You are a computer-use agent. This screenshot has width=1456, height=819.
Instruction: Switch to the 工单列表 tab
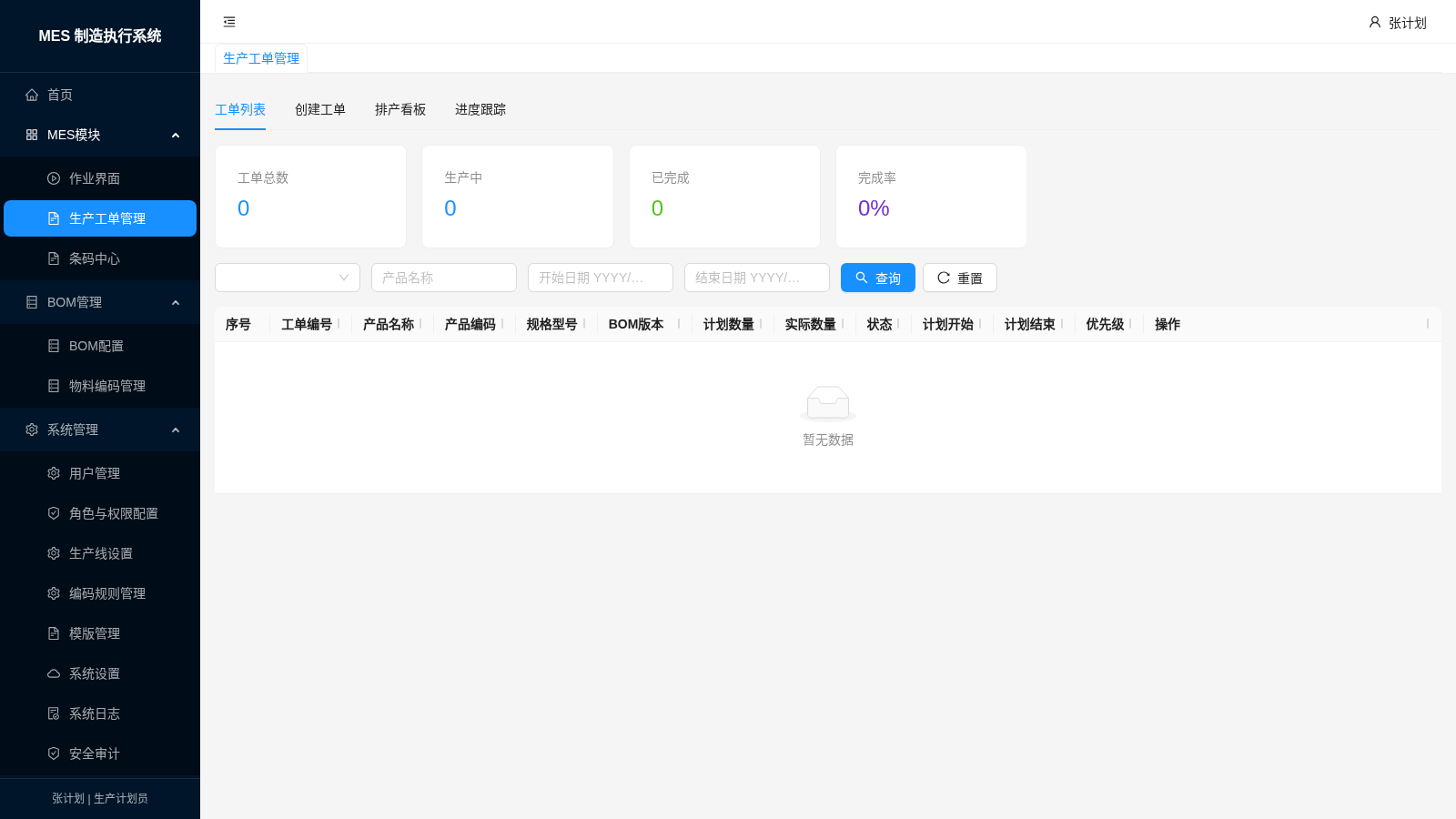click(240, 109)
